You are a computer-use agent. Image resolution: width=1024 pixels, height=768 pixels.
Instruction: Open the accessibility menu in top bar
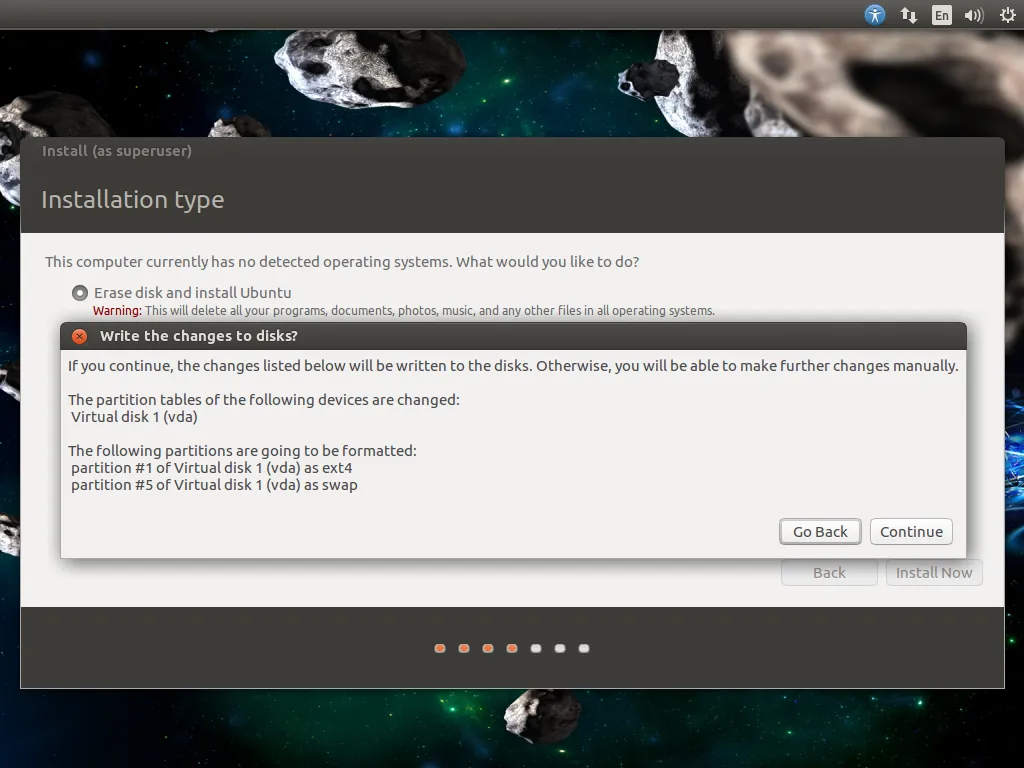pyautogui.click(x=875, y=15)
